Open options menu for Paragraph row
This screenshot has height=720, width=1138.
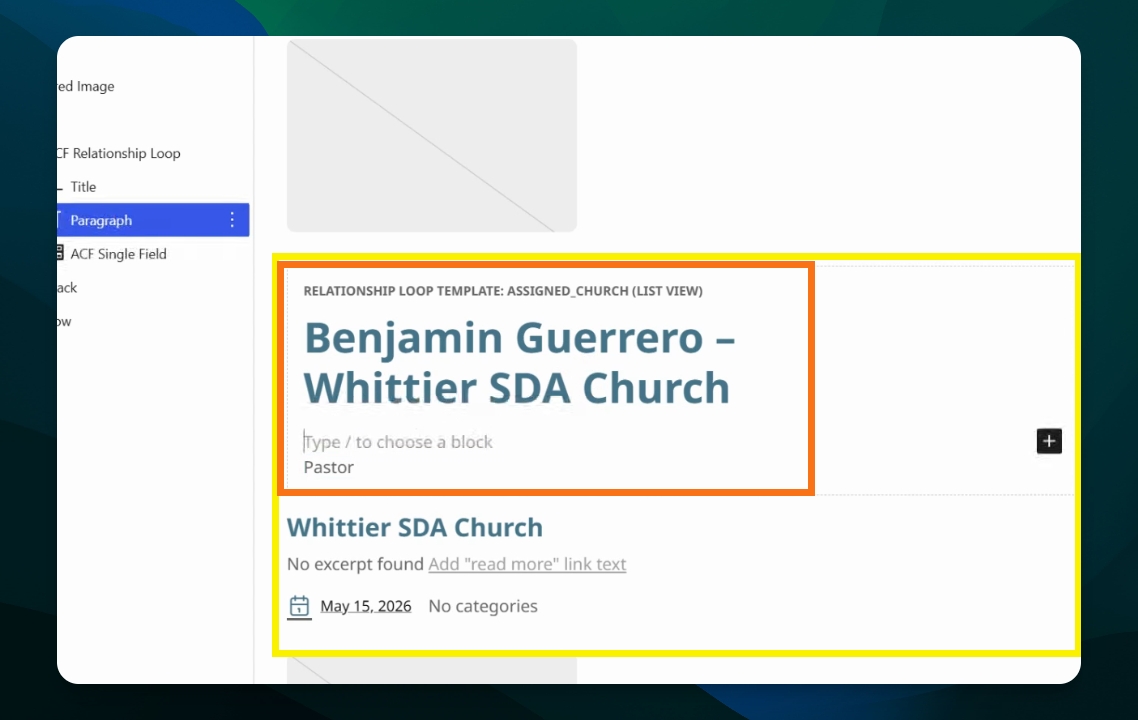pyautogui.click(x=232, y=220)
